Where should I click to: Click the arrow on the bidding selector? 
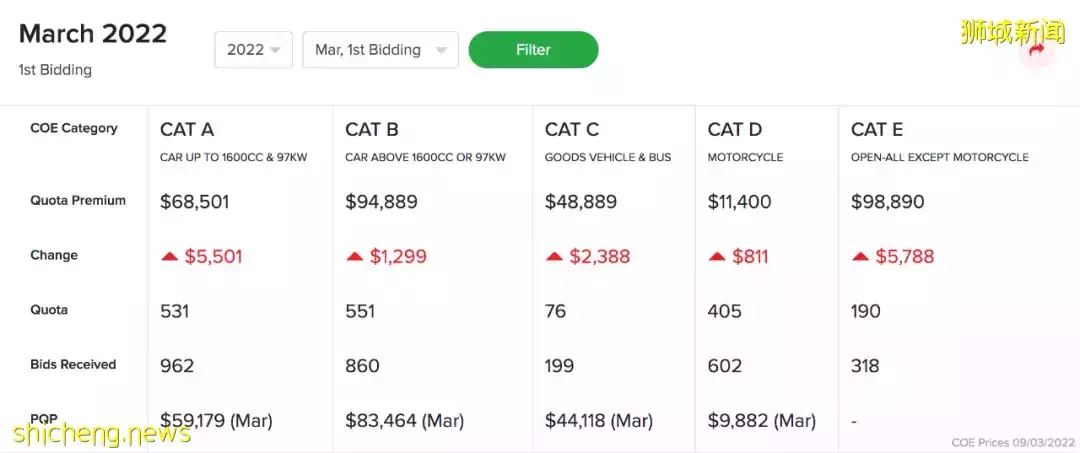coord(442,50)
